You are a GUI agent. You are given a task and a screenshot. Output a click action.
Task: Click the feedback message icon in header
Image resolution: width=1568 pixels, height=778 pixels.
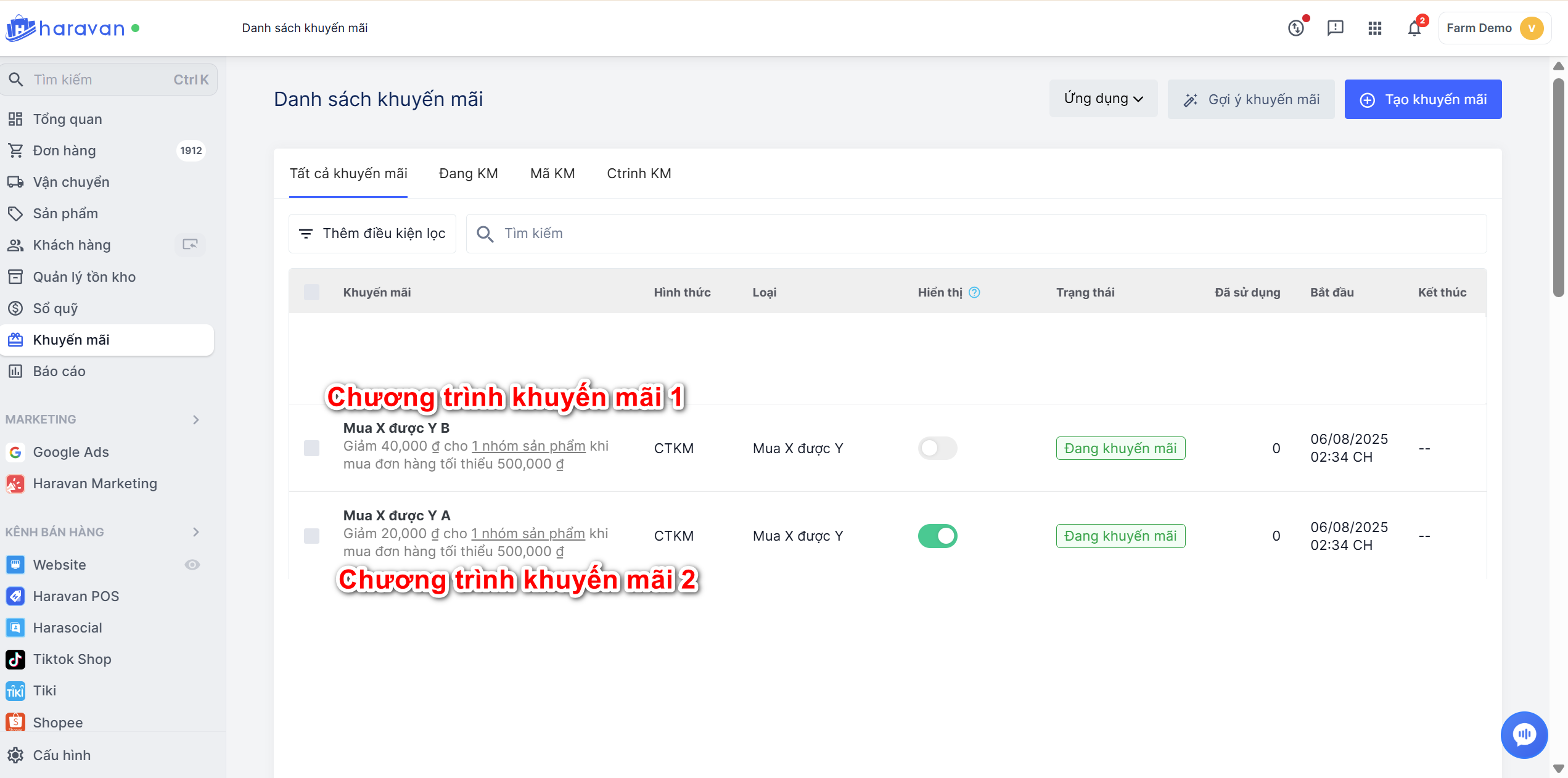[x=1335, y=28]
